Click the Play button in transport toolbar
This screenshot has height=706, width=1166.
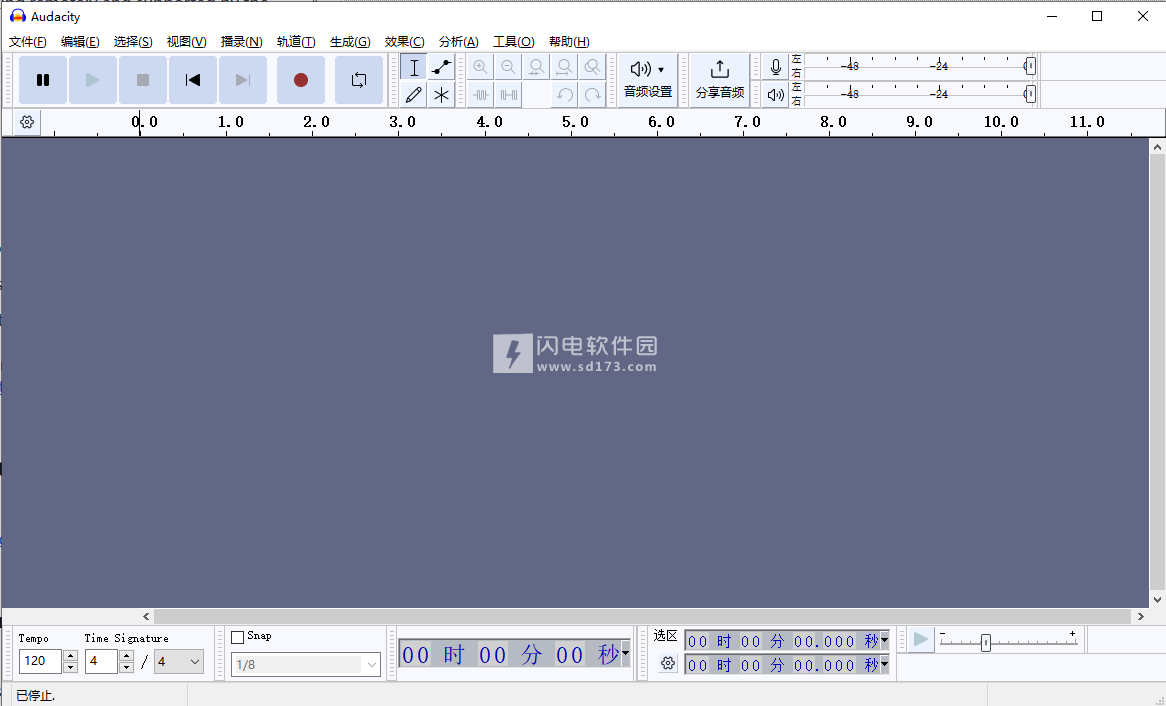coord(93,80)
